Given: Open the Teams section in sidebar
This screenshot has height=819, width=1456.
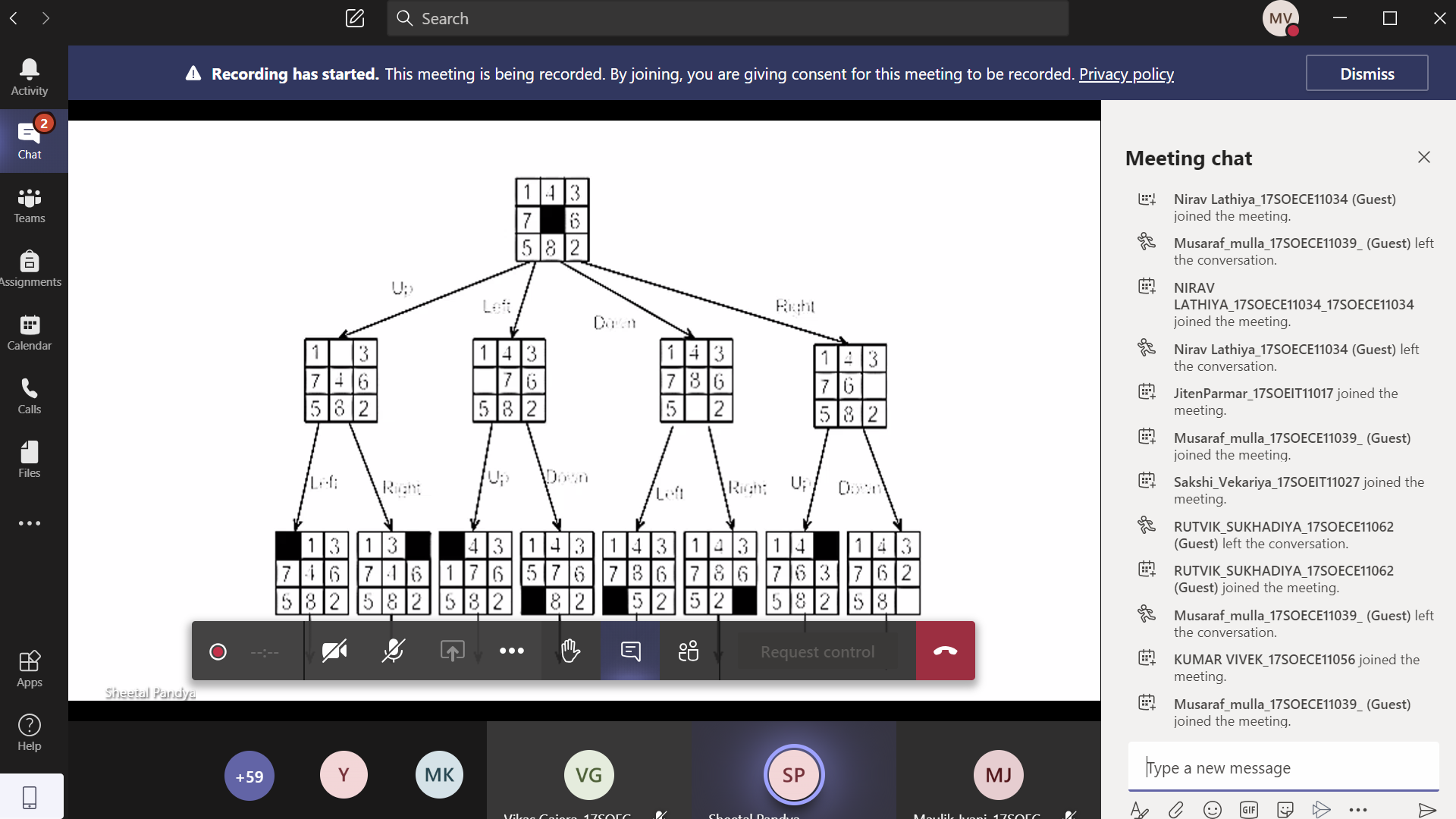Looking at the screenshot, I should (30, 206).
